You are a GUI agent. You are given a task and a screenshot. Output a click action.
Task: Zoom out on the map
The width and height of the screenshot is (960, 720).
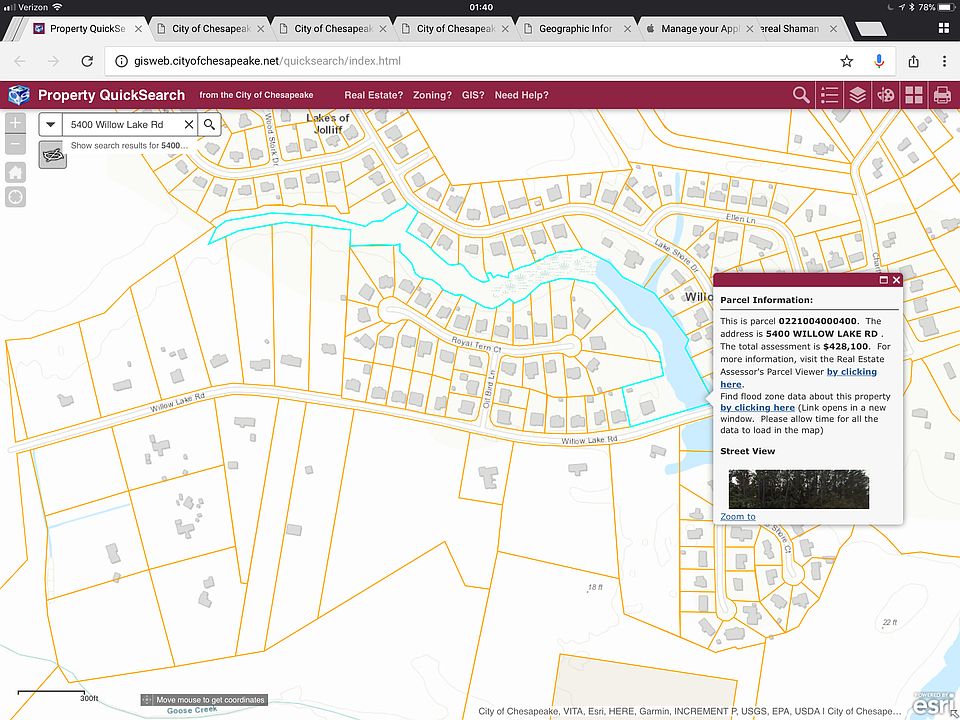click(x=15, y=146)
